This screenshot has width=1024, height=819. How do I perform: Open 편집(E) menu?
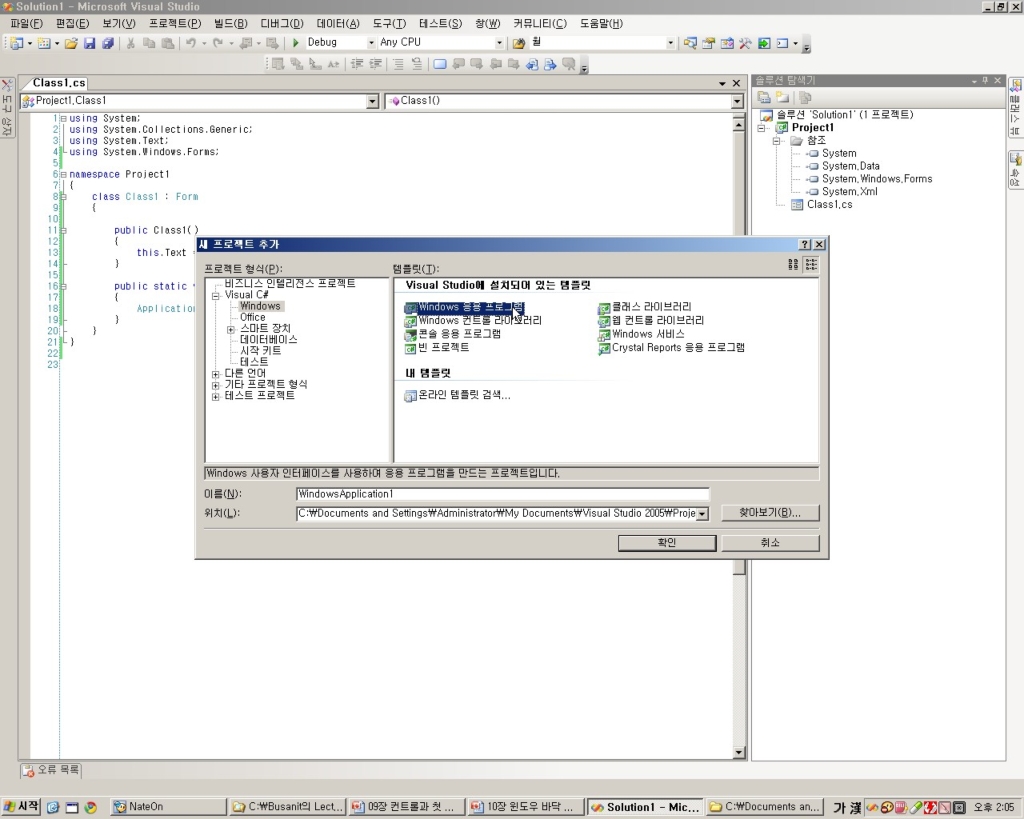click(x=72, y=24)
